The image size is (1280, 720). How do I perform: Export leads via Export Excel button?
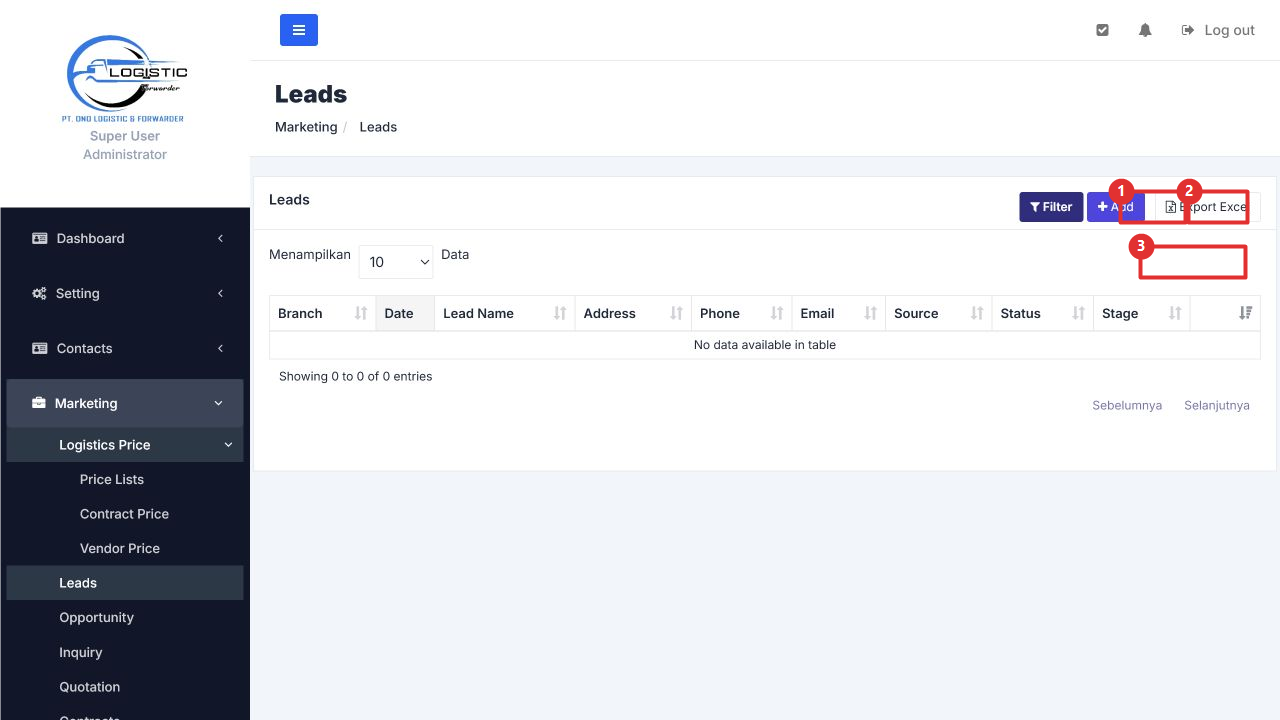click(1207, 207)
